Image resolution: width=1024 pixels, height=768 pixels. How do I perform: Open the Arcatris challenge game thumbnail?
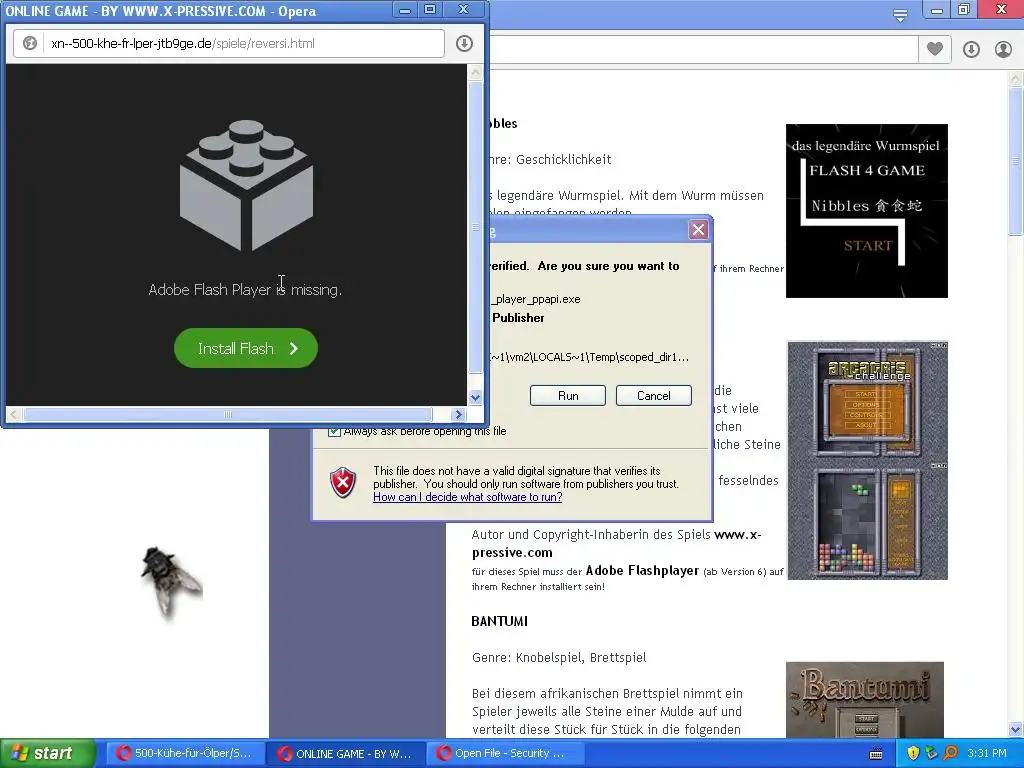click(x=867, y=460)
